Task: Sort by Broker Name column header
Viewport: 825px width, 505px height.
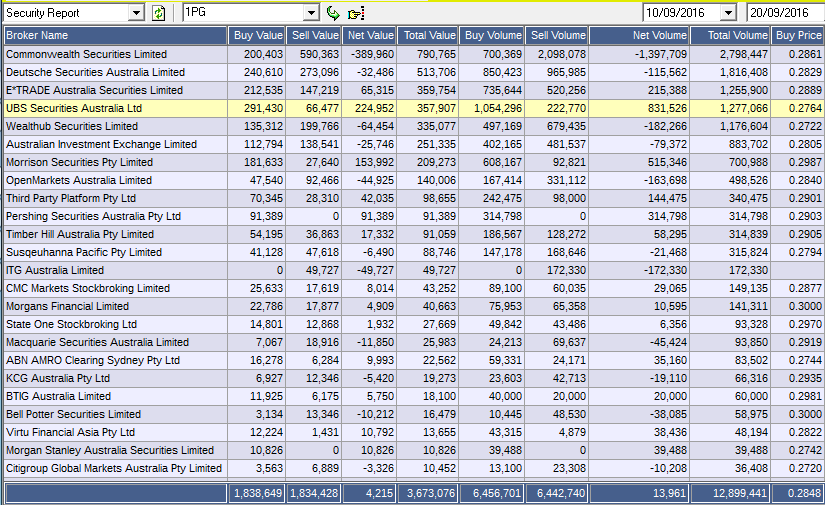Action: tap(116, 35)
